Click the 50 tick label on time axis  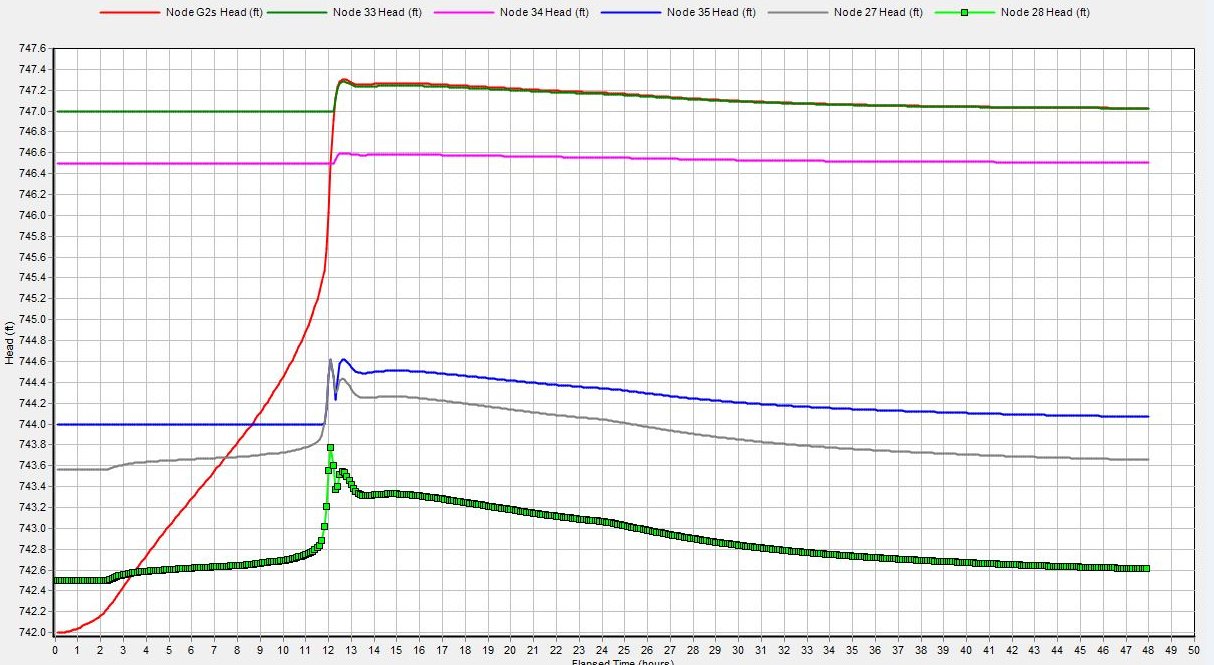click(1194, 648)
